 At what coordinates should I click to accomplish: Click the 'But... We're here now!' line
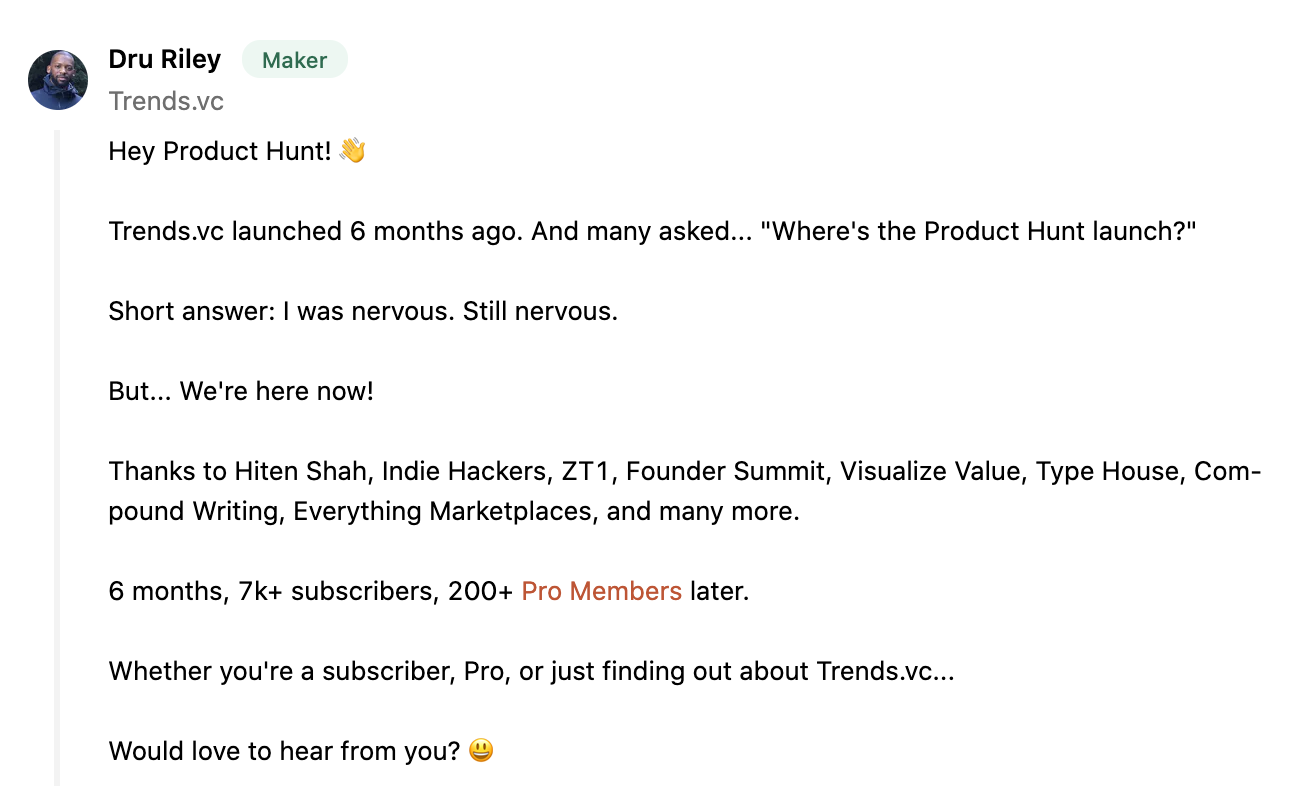(241, 391)
